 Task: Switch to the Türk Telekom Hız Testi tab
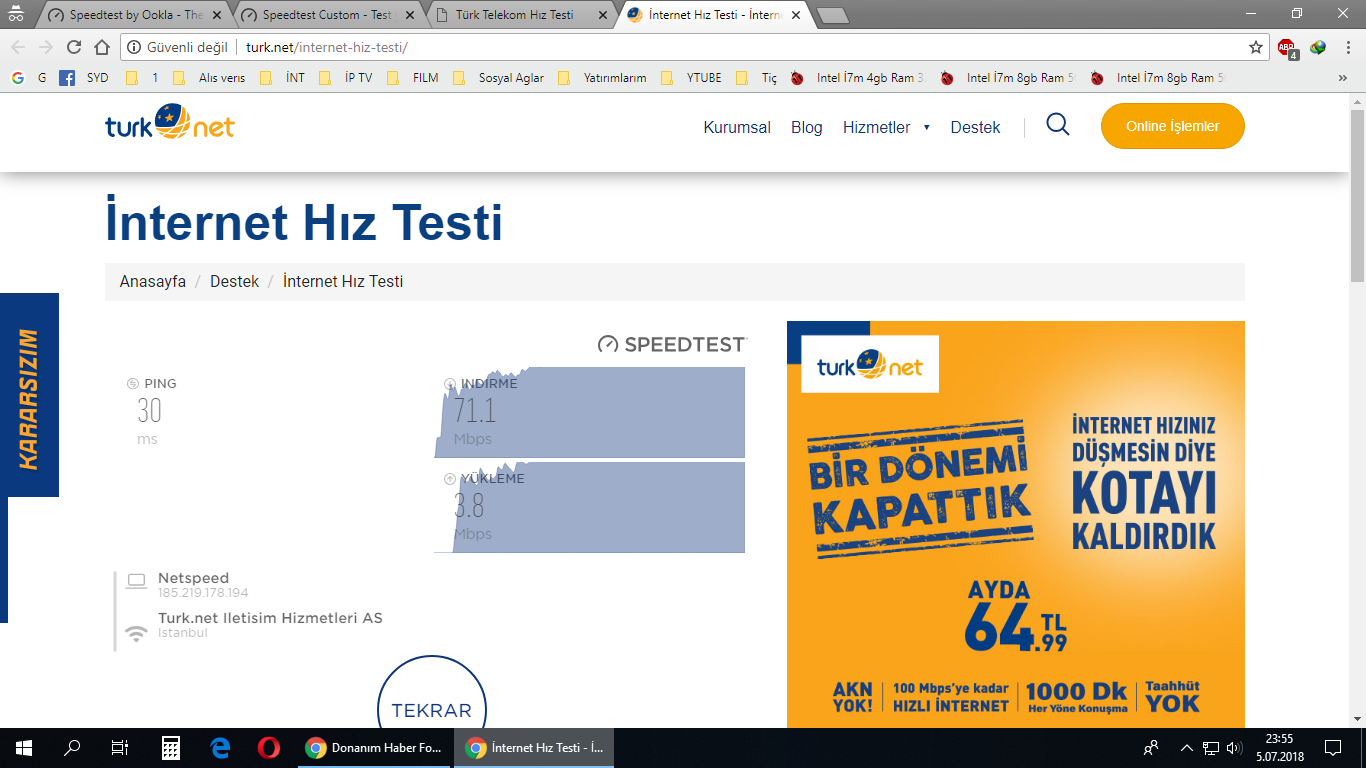click(520, 15)
